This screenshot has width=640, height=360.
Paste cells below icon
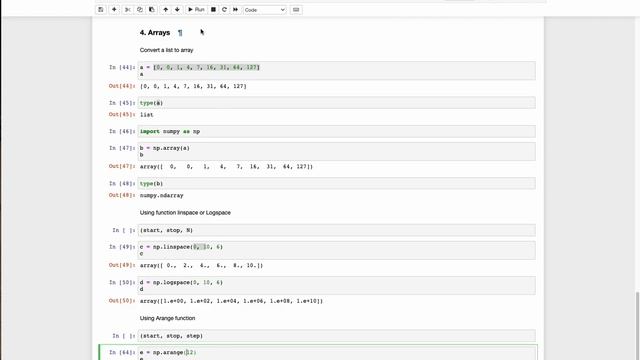[152, 9]
